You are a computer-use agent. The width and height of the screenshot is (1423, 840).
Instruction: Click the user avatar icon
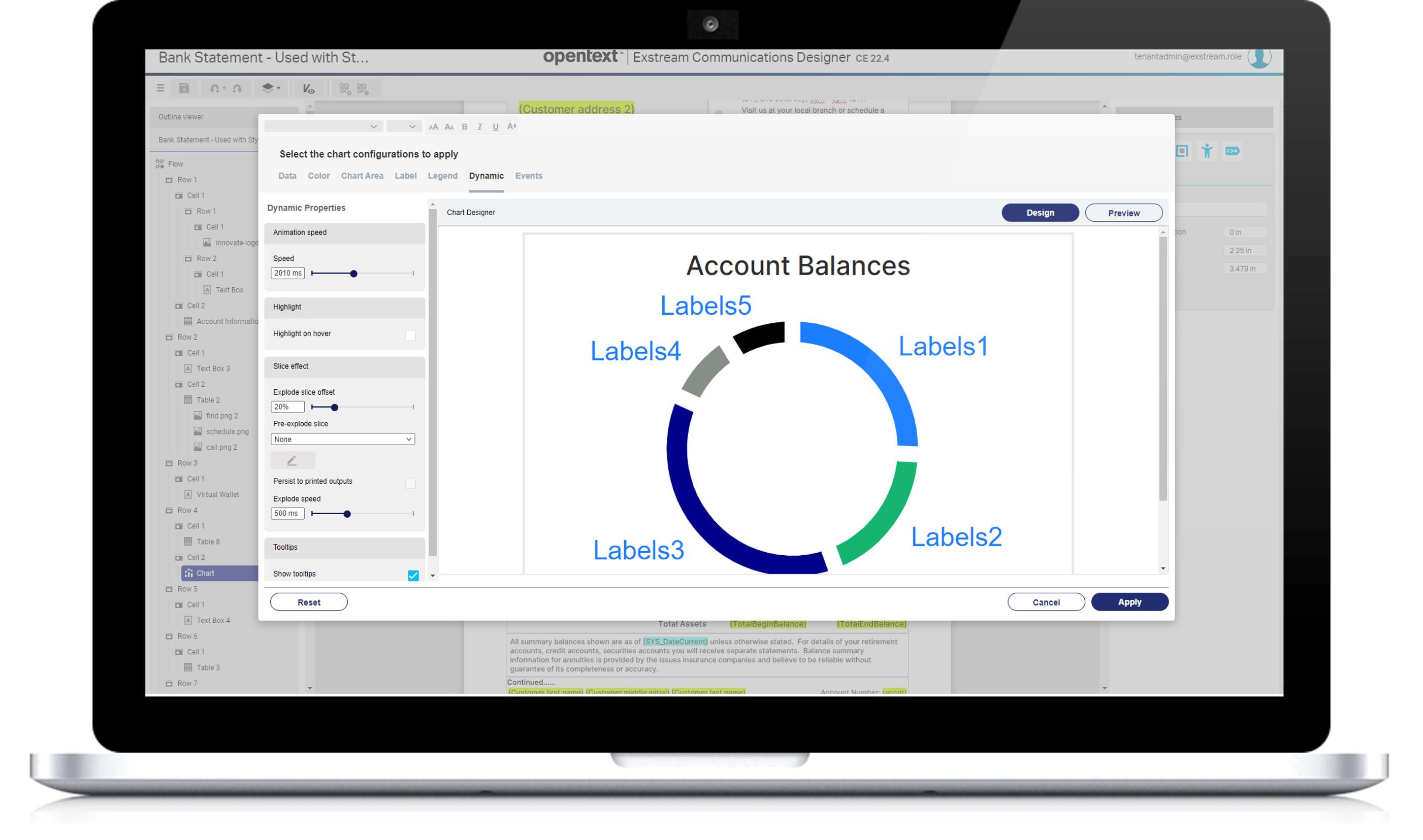[1259, 58]
